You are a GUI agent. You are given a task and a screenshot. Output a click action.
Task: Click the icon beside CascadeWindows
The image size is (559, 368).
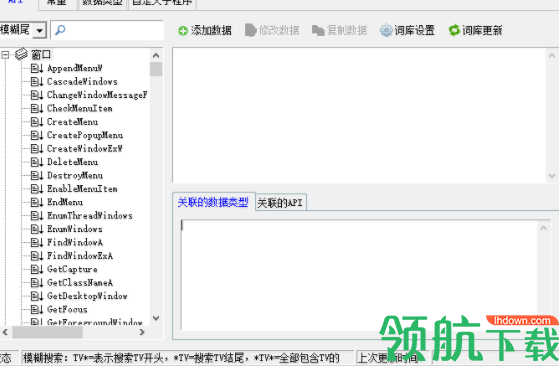37,82
